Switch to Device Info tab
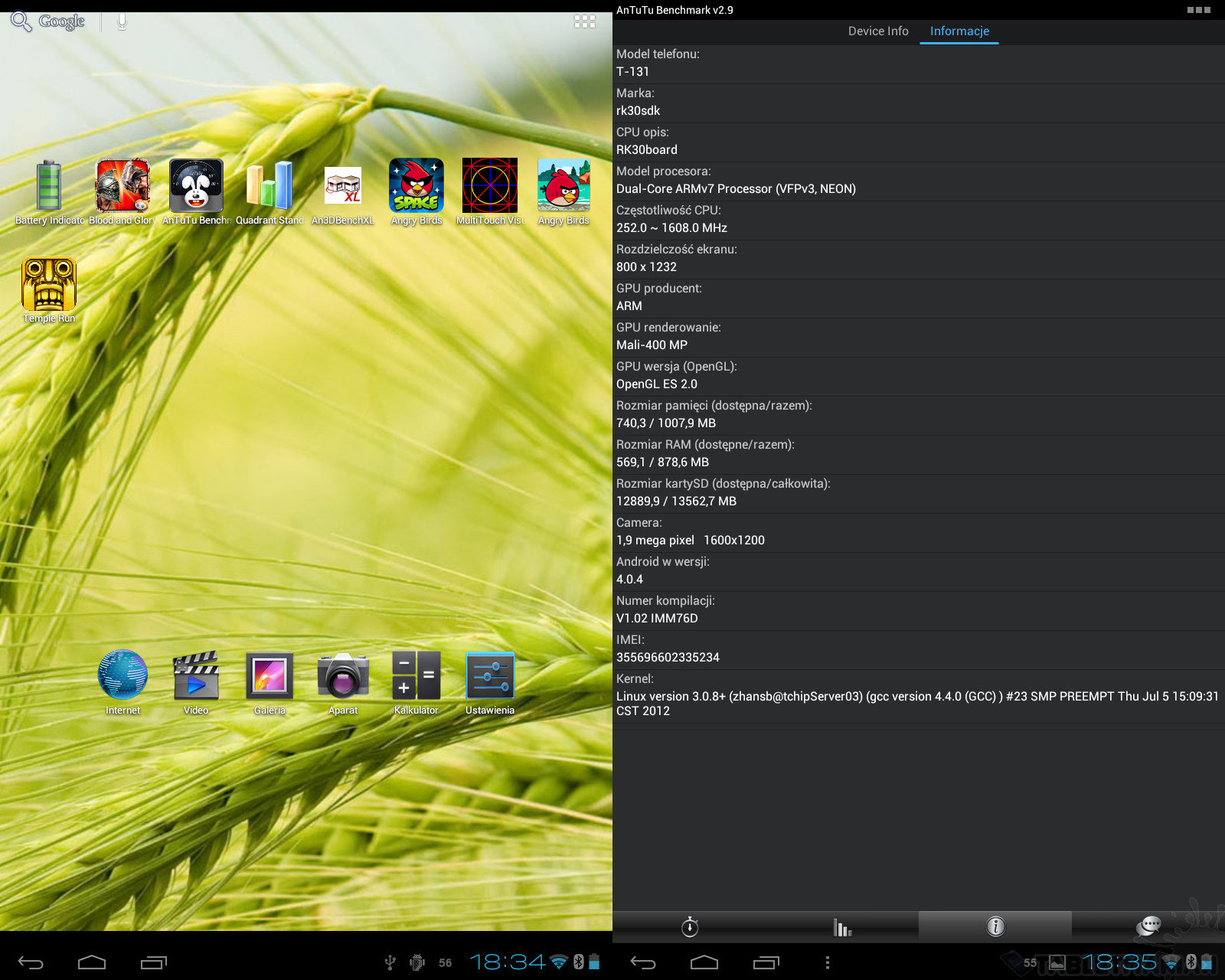This screenshot has height=980, width=1225. (x=877, y=31)
